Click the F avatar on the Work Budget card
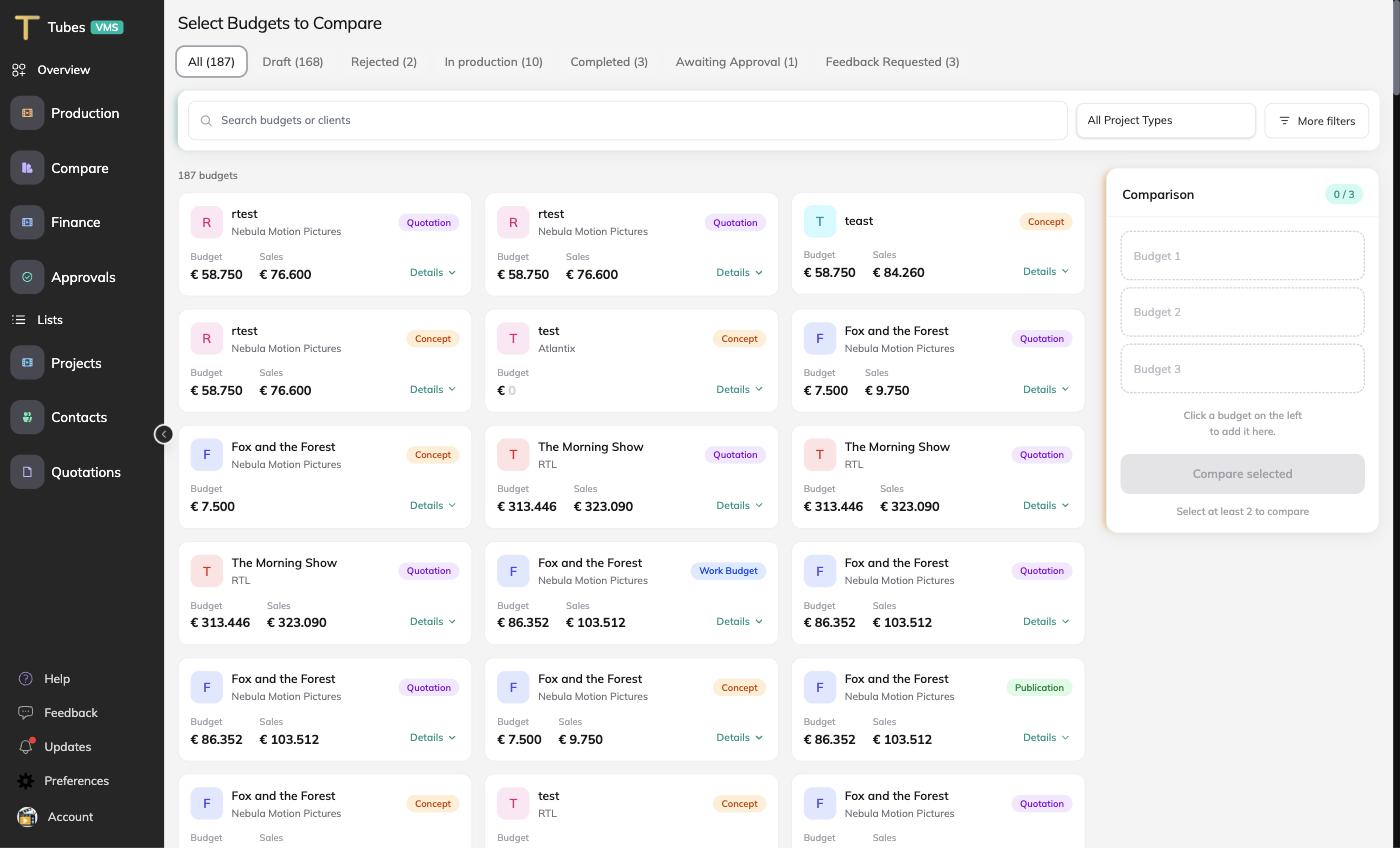Screen dimensions: 1400x848 tap(513, 571)
